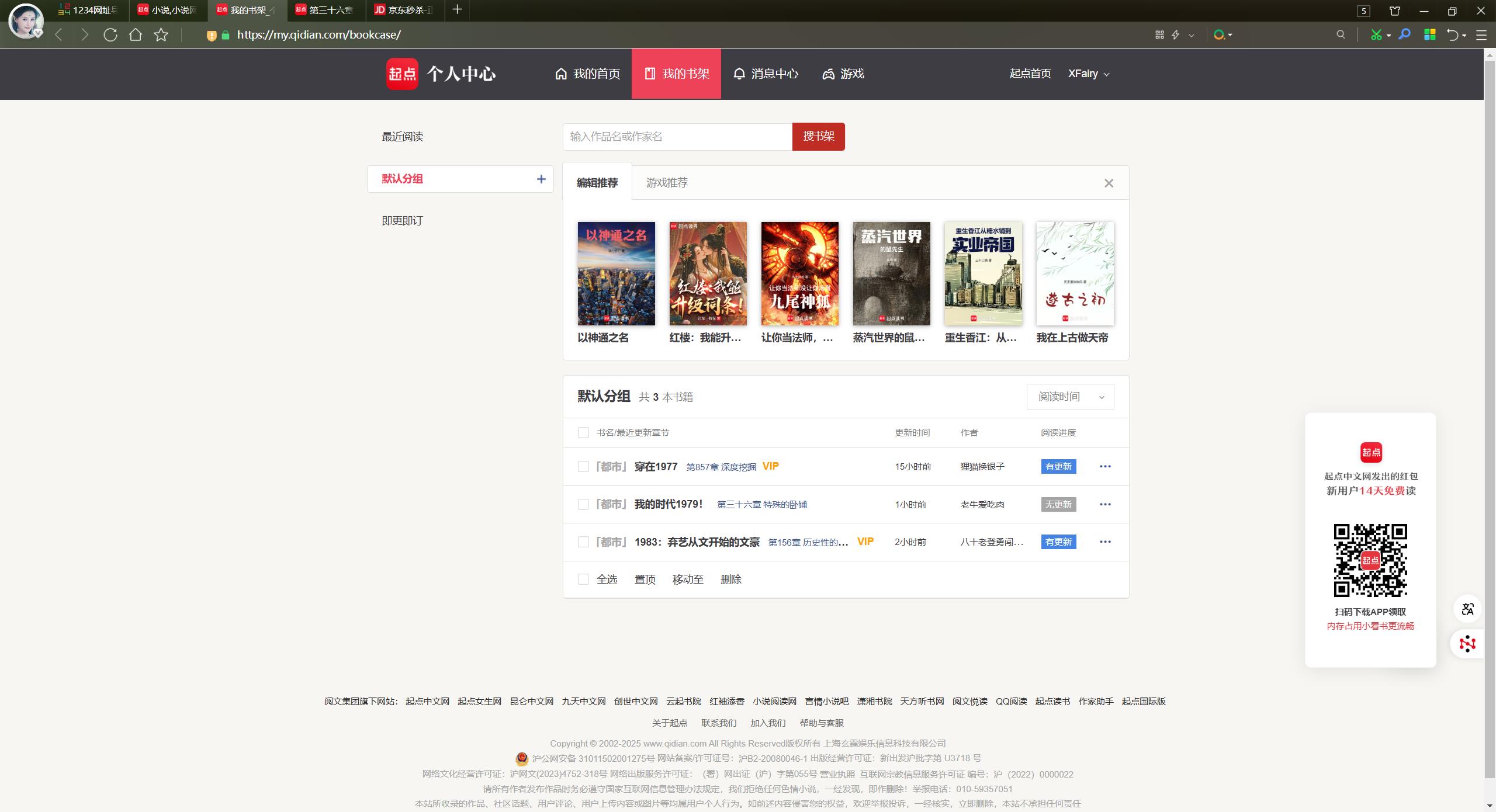Open book 1983：弃艺从文开始的文豪

pos(697,542)
